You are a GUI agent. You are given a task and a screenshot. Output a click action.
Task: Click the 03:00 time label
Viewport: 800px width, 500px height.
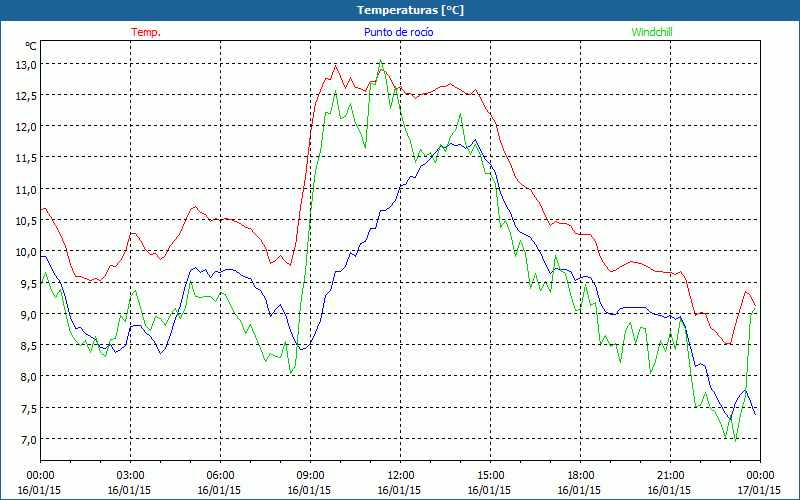(130, 476)
